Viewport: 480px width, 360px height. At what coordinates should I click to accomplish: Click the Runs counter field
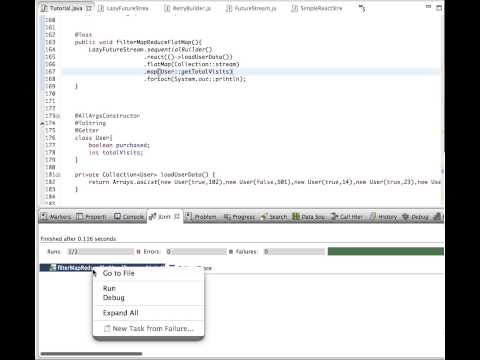coord(100,252)
